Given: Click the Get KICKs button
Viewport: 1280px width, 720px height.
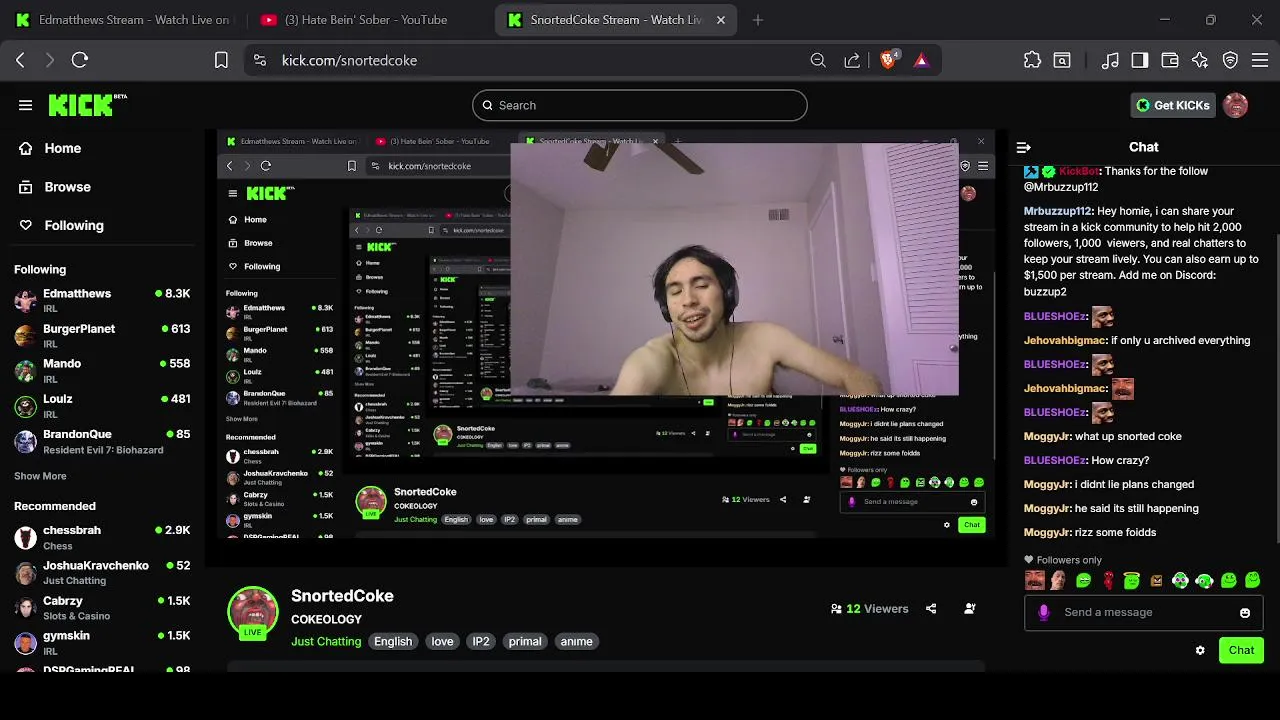Looking at the screenshot, I should click(1173, 105).
